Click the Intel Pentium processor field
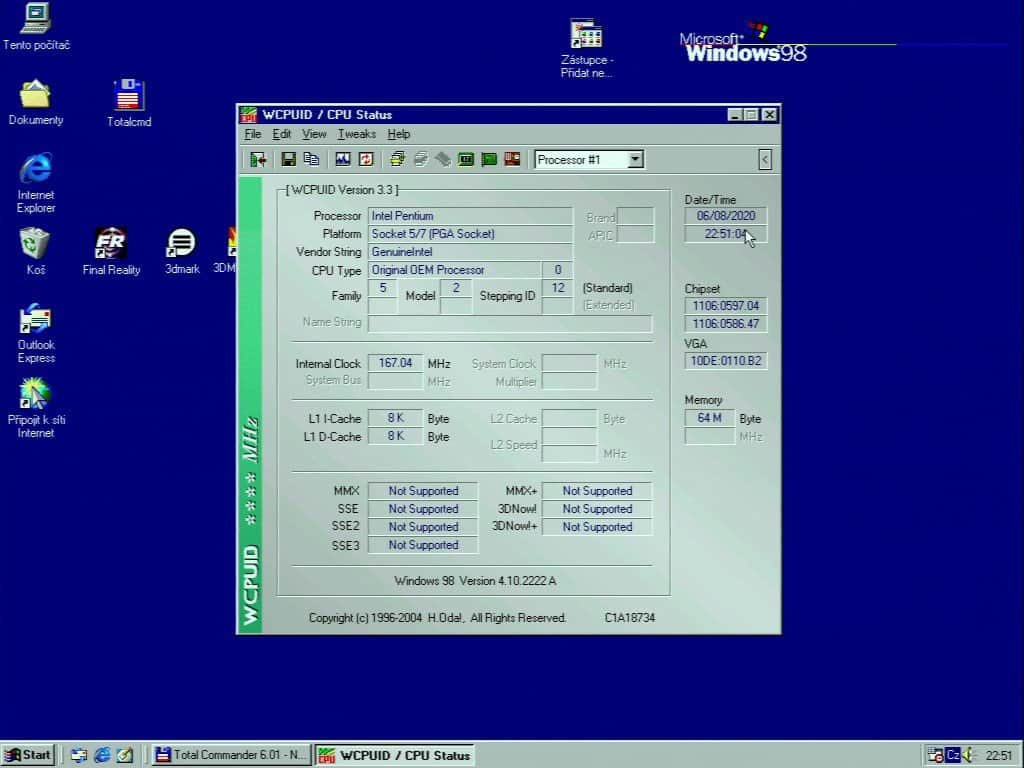 pos(470,216)
